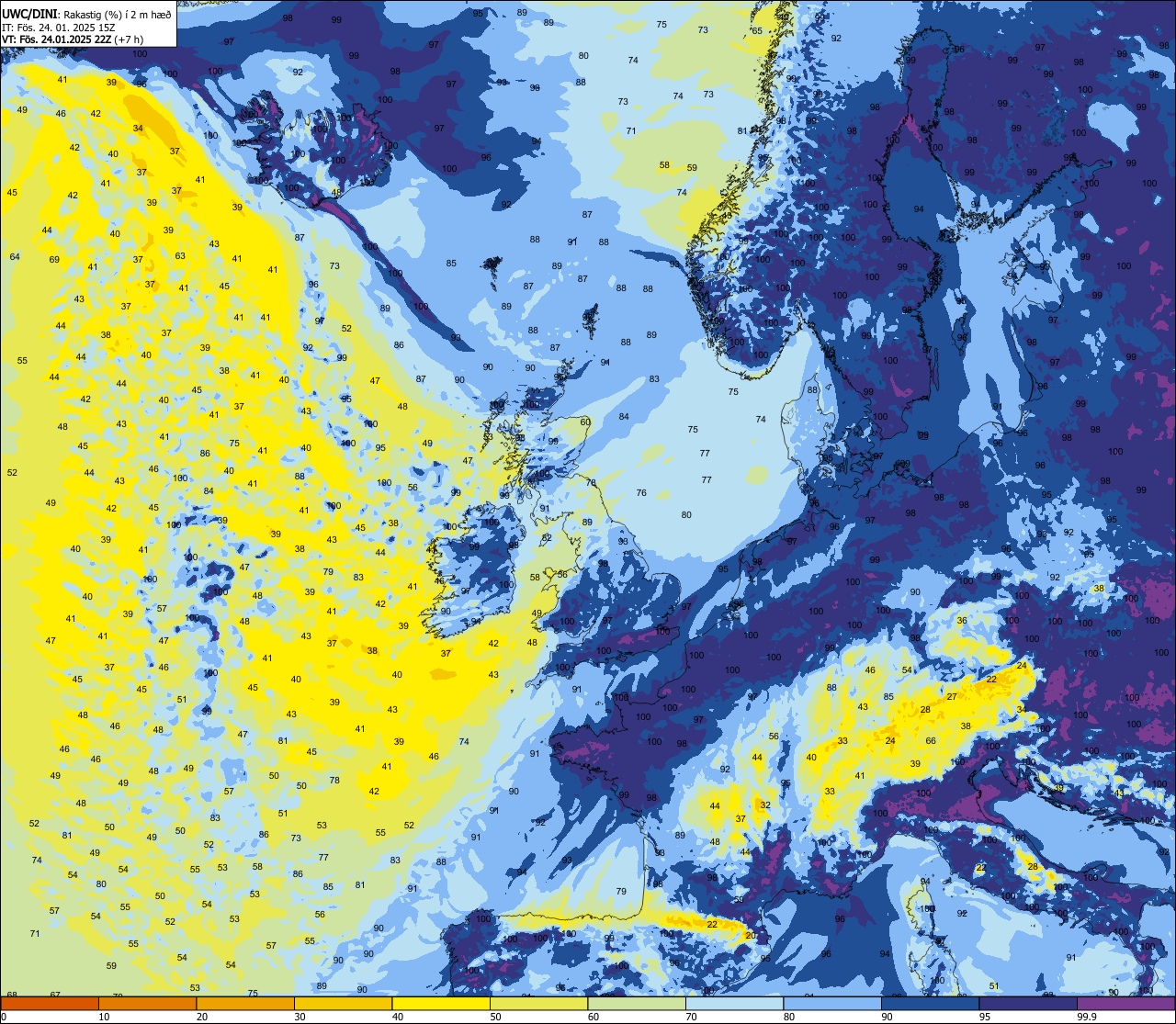The width and height of the screenshot is (1176, 1024).
Task: Click the 95–99.9 percent legend color segment
Action: pyautogui.click(x=1028, y=1003)
